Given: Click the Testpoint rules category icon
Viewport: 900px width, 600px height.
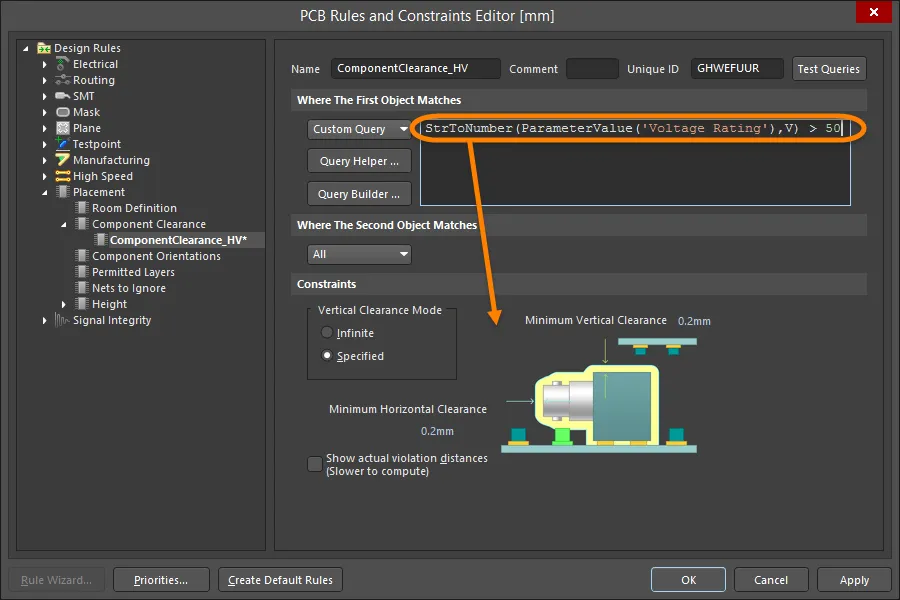Looking at the screenshot, I should tap(63, 144).
